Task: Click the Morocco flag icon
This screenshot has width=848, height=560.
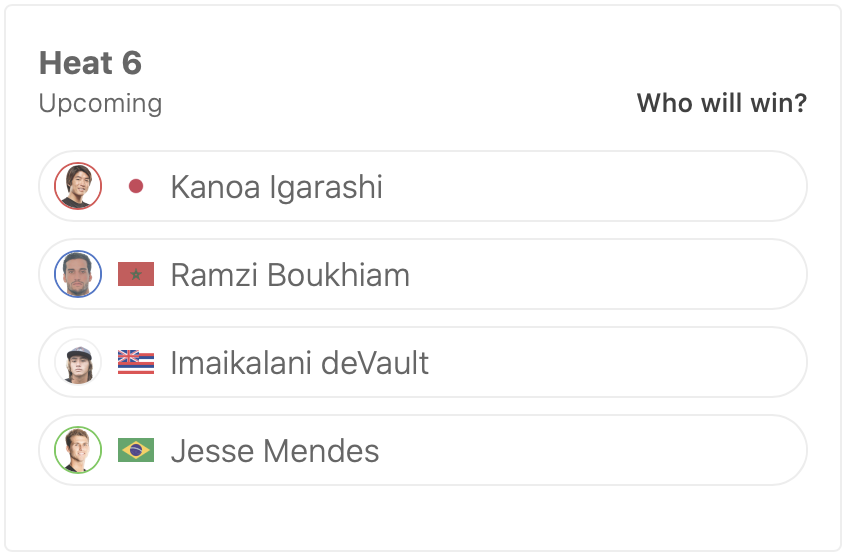Action: pyautogui.click(x=136, y=274)
